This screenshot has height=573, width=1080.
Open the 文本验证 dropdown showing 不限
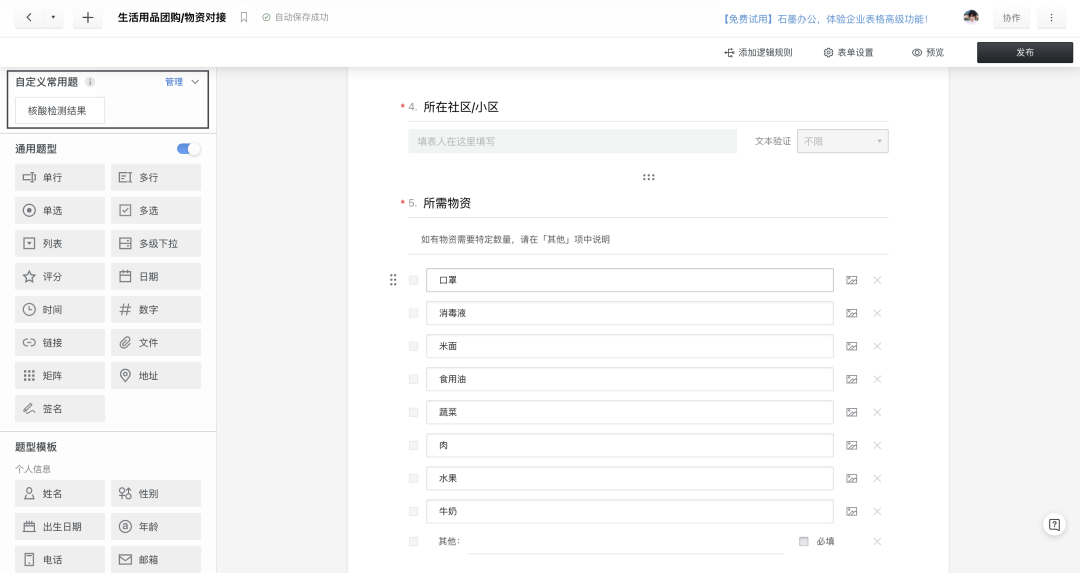(842, 141)
